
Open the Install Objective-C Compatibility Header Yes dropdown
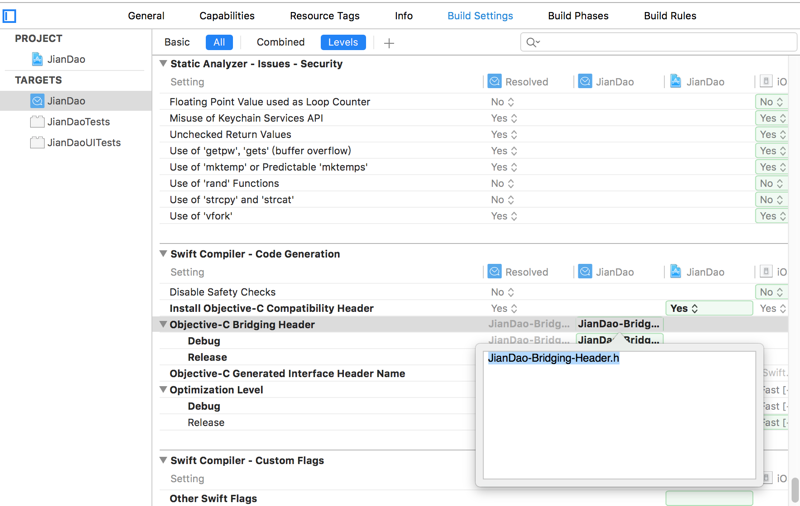coord(708,309)
